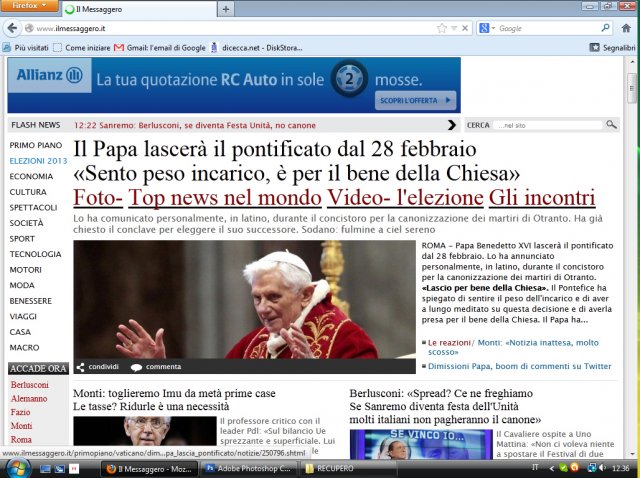Stop loading with the X in the address bar

[x=465, y=28]
